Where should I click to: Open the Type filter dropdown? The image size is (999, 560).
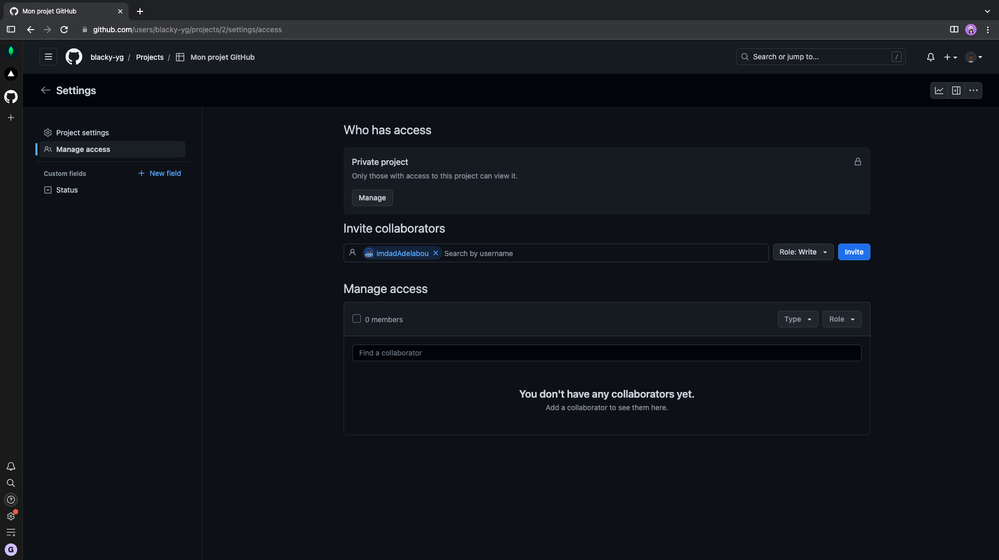point(797,319)
